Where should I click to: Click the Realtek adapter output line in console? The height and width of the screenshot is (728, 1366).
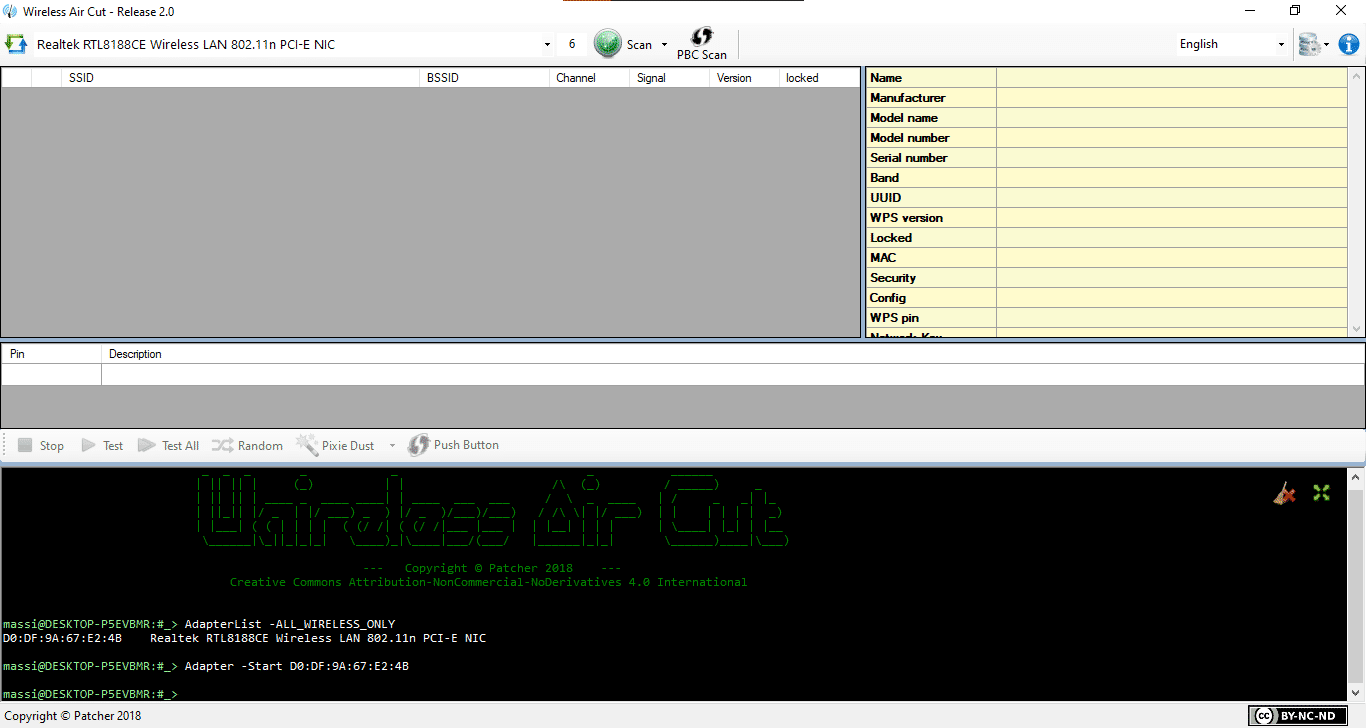[244, 638]
